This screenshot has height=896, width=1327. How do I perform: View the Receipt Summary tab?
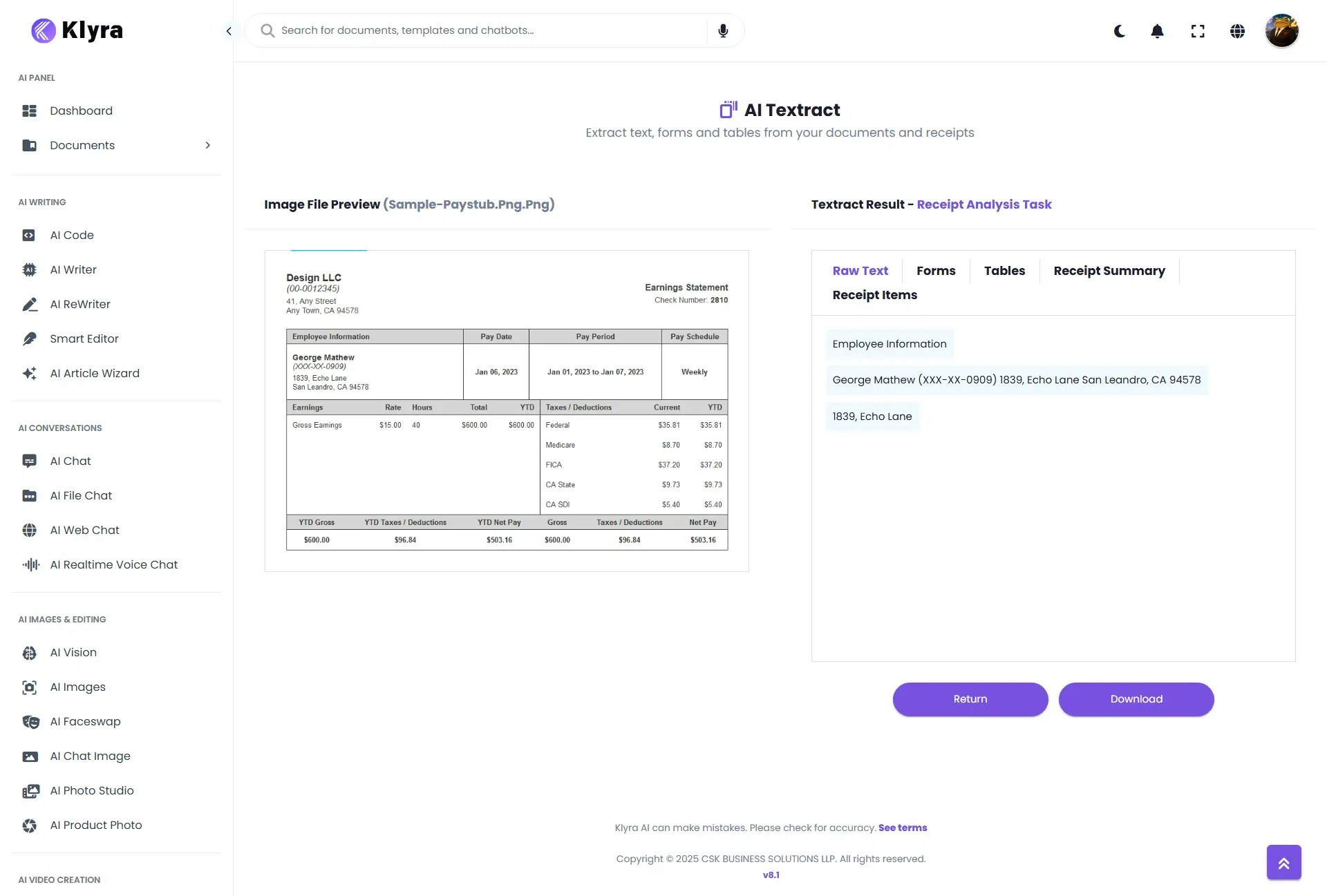(1109, 271)
